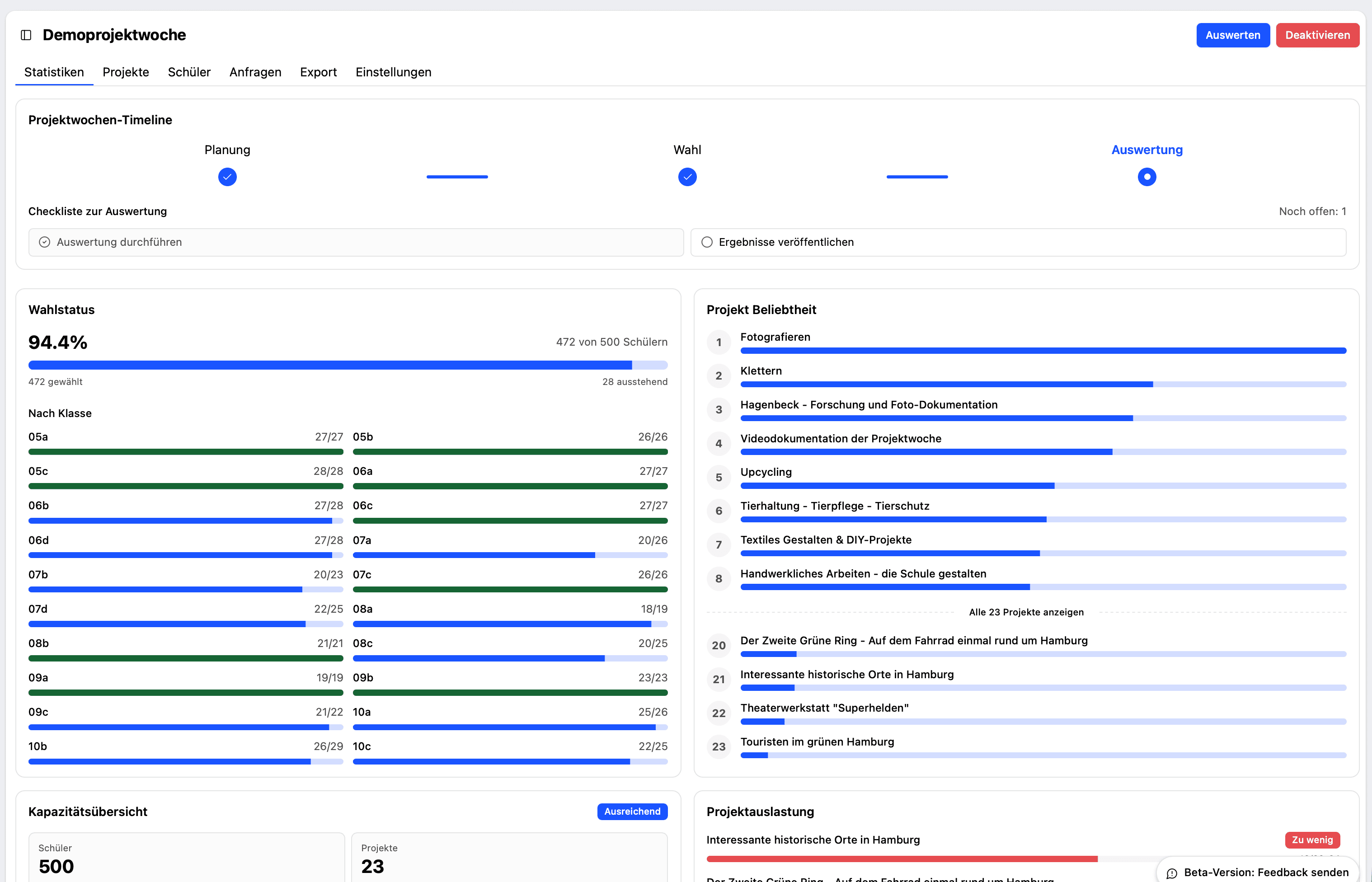Click the Auswertung timeline step label
The width and height of the screenshot is (1372, 882).
pos(1147,150)
